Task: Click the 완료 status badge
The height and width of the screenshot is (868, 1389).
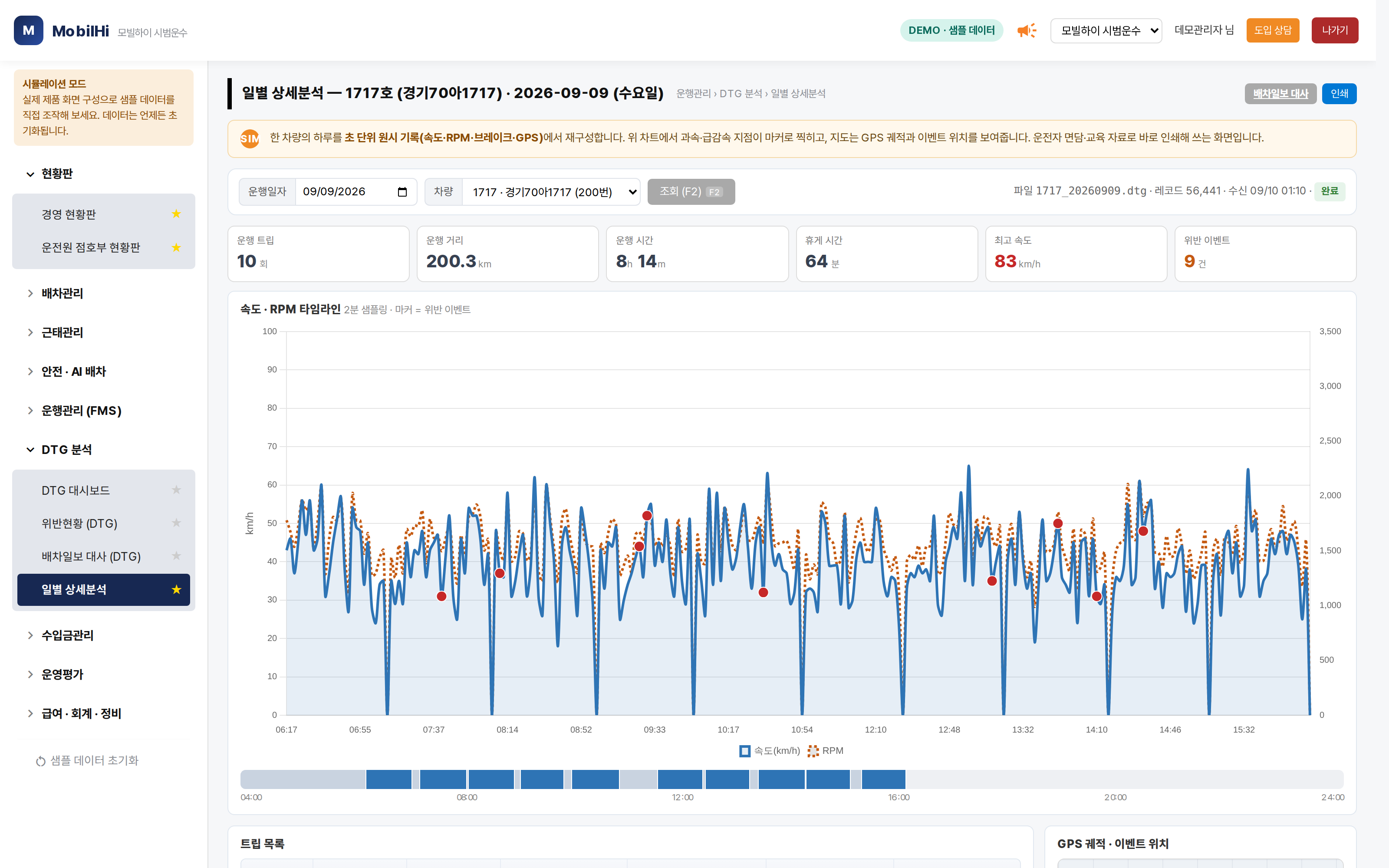Action: click(1329, 191)
